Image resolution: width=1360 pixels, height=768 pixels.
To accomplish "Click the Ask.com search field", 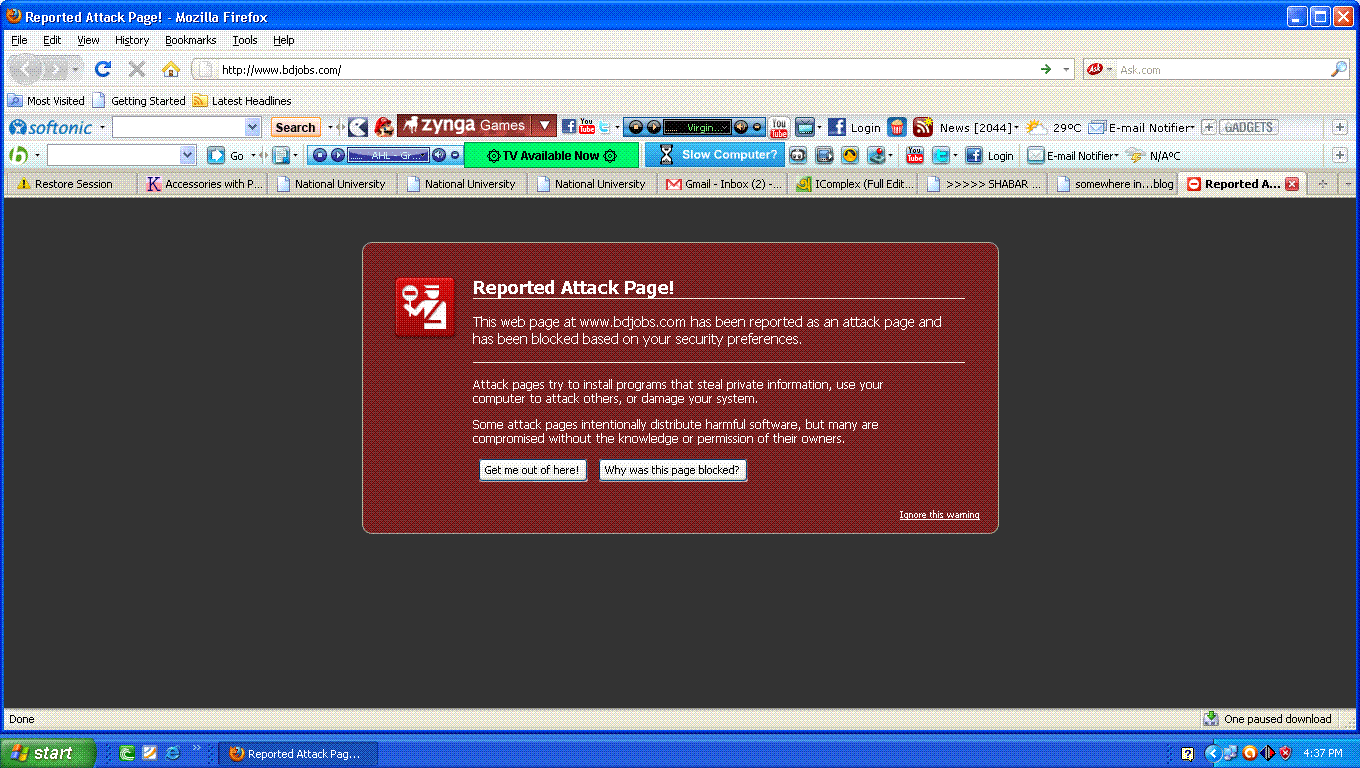I will (x=1222, y=70).
